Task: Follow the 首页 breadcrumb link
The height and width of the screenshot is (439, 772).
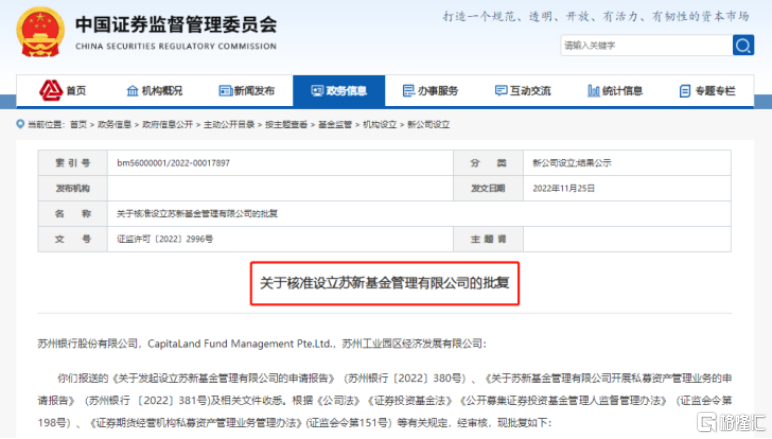Action: pos(78,125)
